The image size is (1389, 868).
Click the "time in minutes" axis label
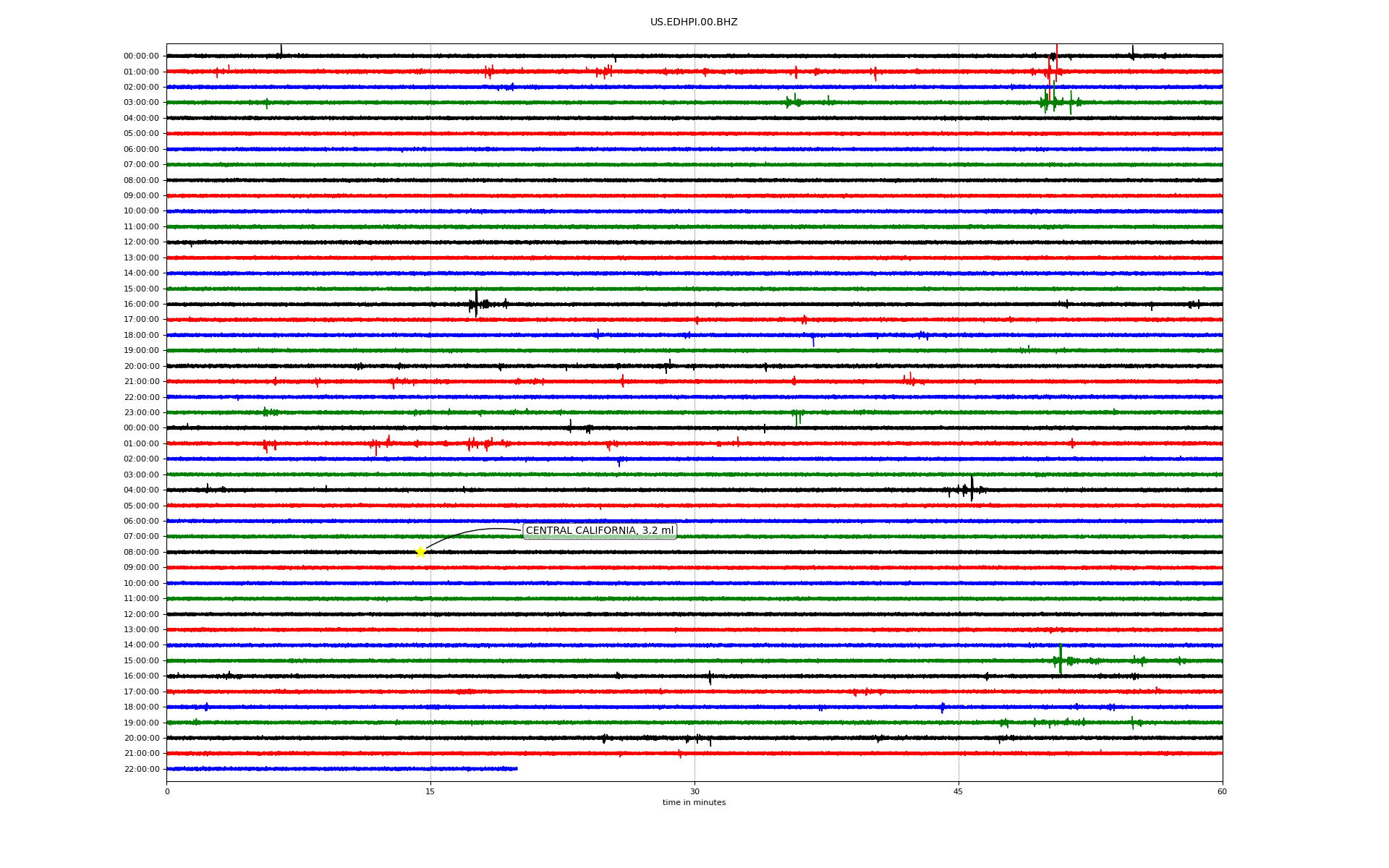coord(694,802)
